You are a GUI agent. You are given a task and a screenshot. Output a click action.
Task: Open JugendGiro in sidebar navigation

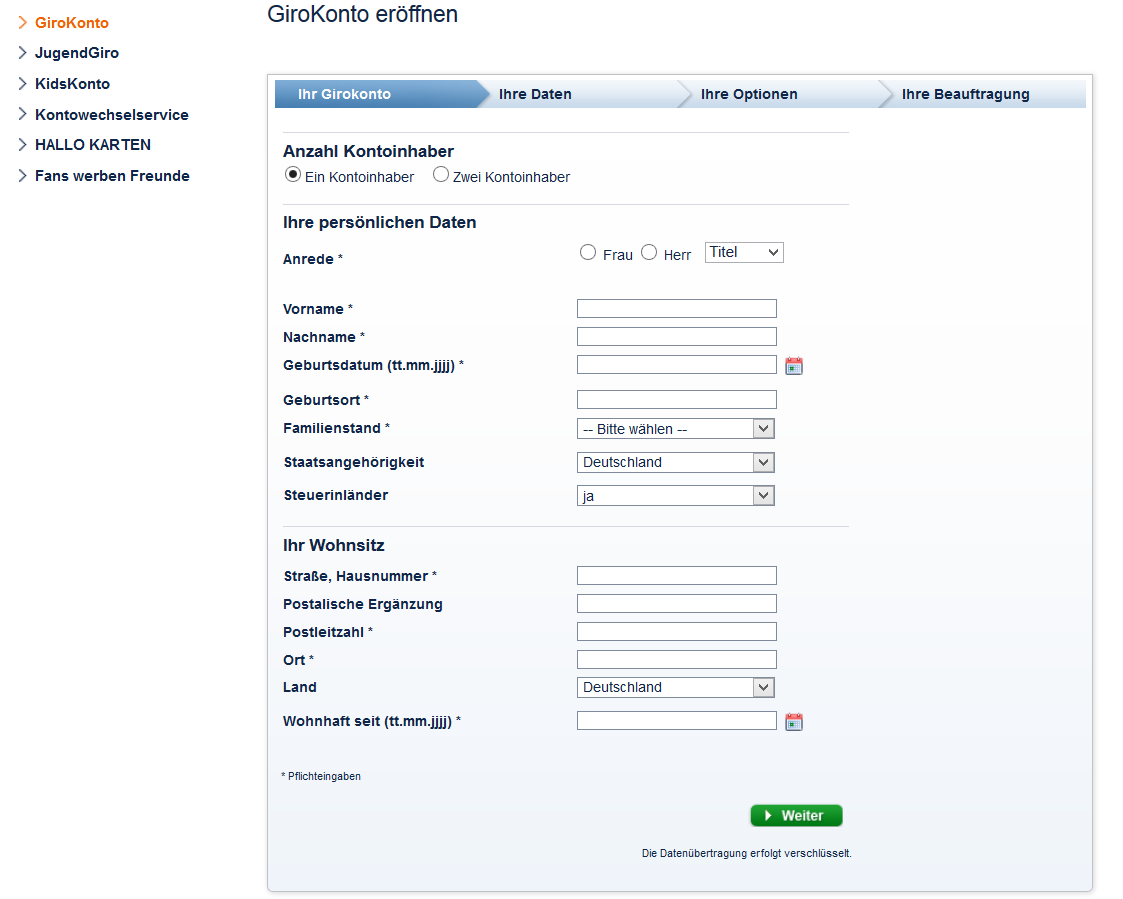[x=77, y=53]
